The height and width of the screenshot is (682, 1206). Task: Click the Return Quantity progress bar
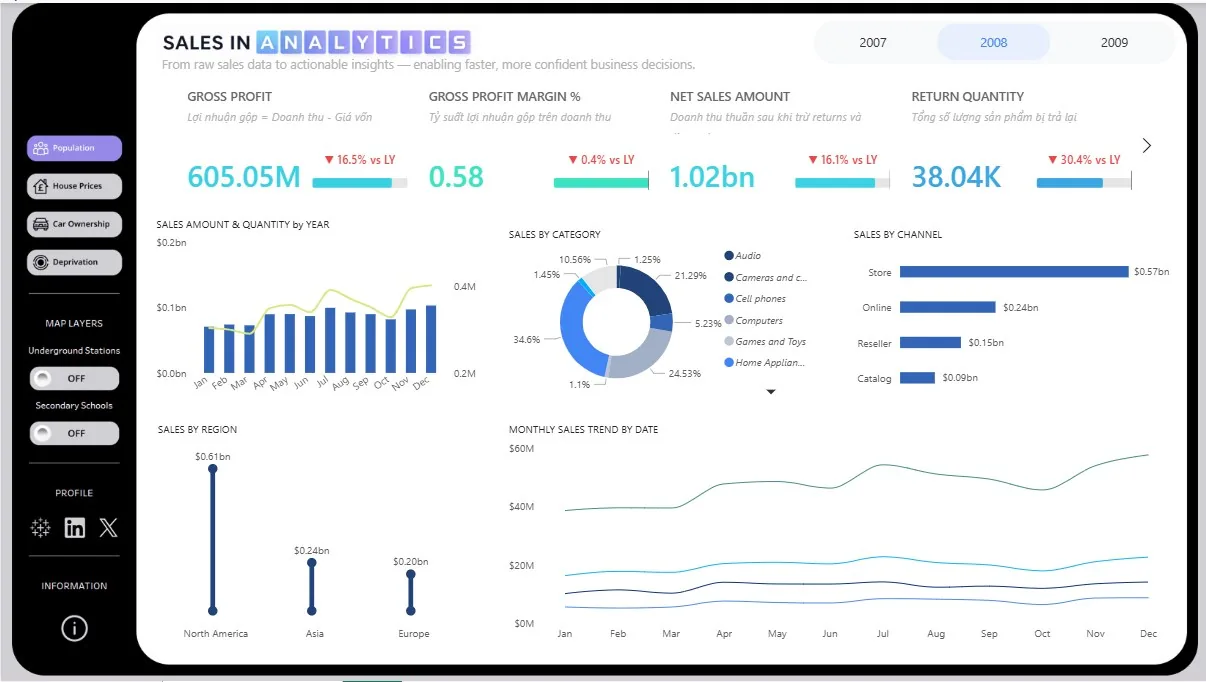click(x=1084, y=183)
